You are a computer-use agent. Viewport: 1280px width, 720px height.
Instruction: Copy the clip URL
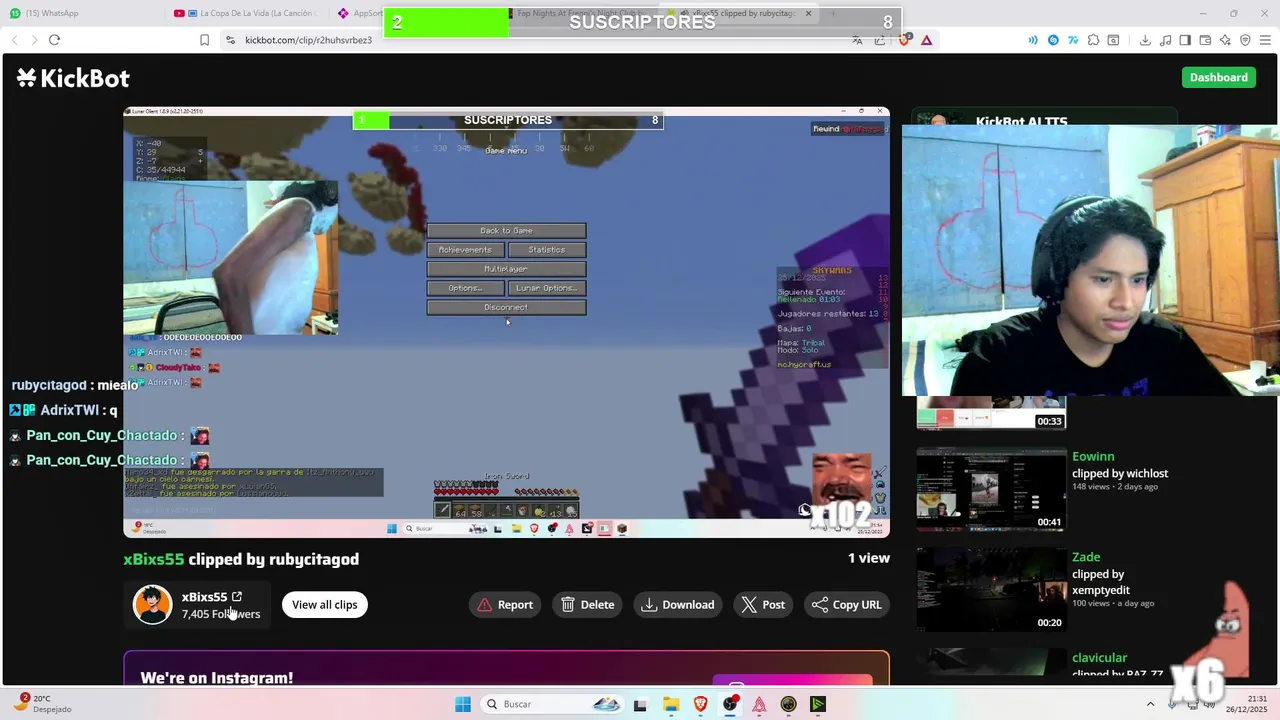point(847,604)
